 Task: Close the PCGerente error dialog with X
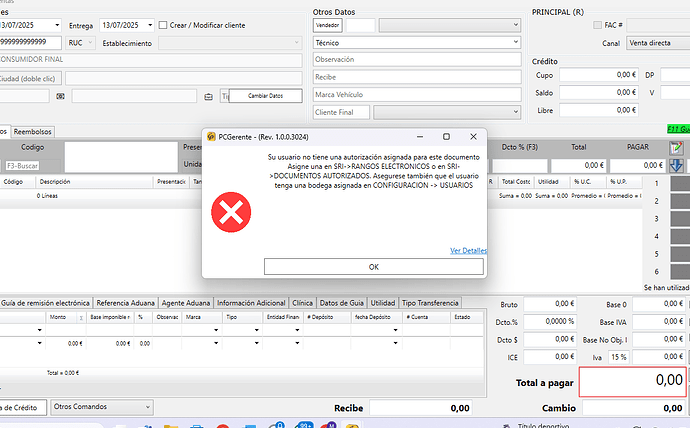(473, 137)
